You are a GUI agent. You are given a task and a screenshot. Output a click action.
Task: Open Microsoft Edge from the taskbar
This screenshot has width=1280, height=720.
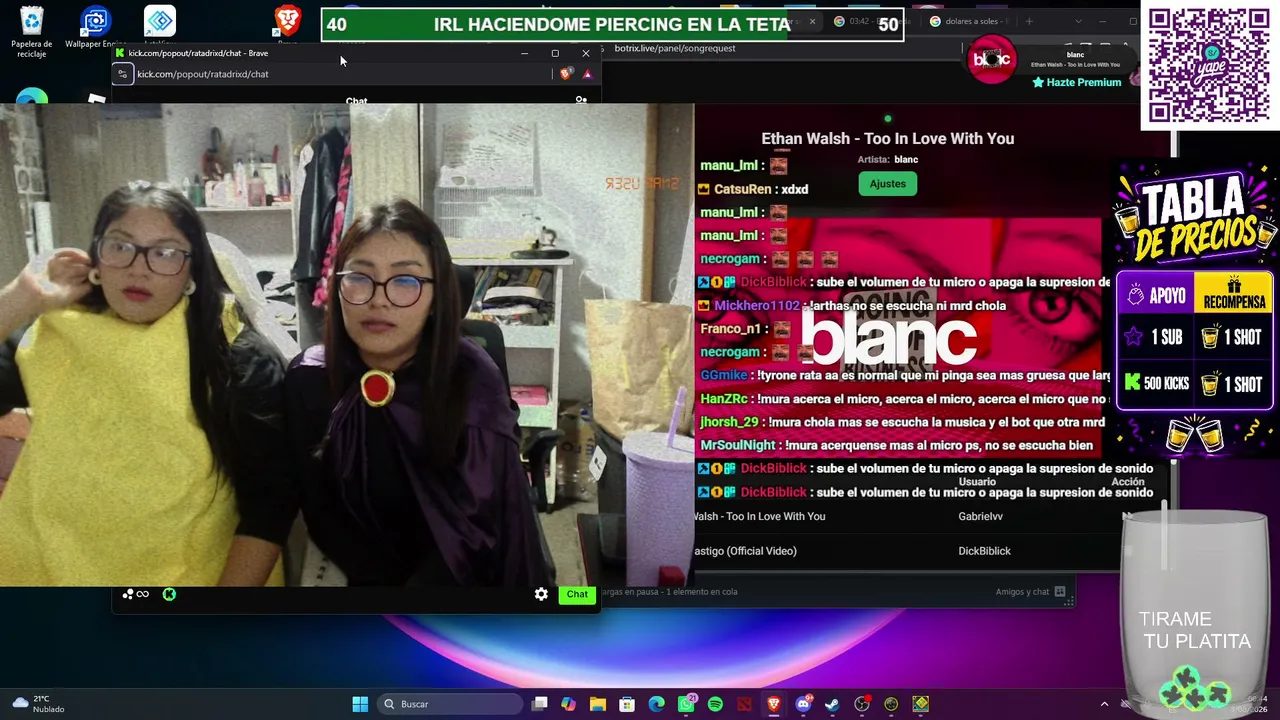pos(656,704)
